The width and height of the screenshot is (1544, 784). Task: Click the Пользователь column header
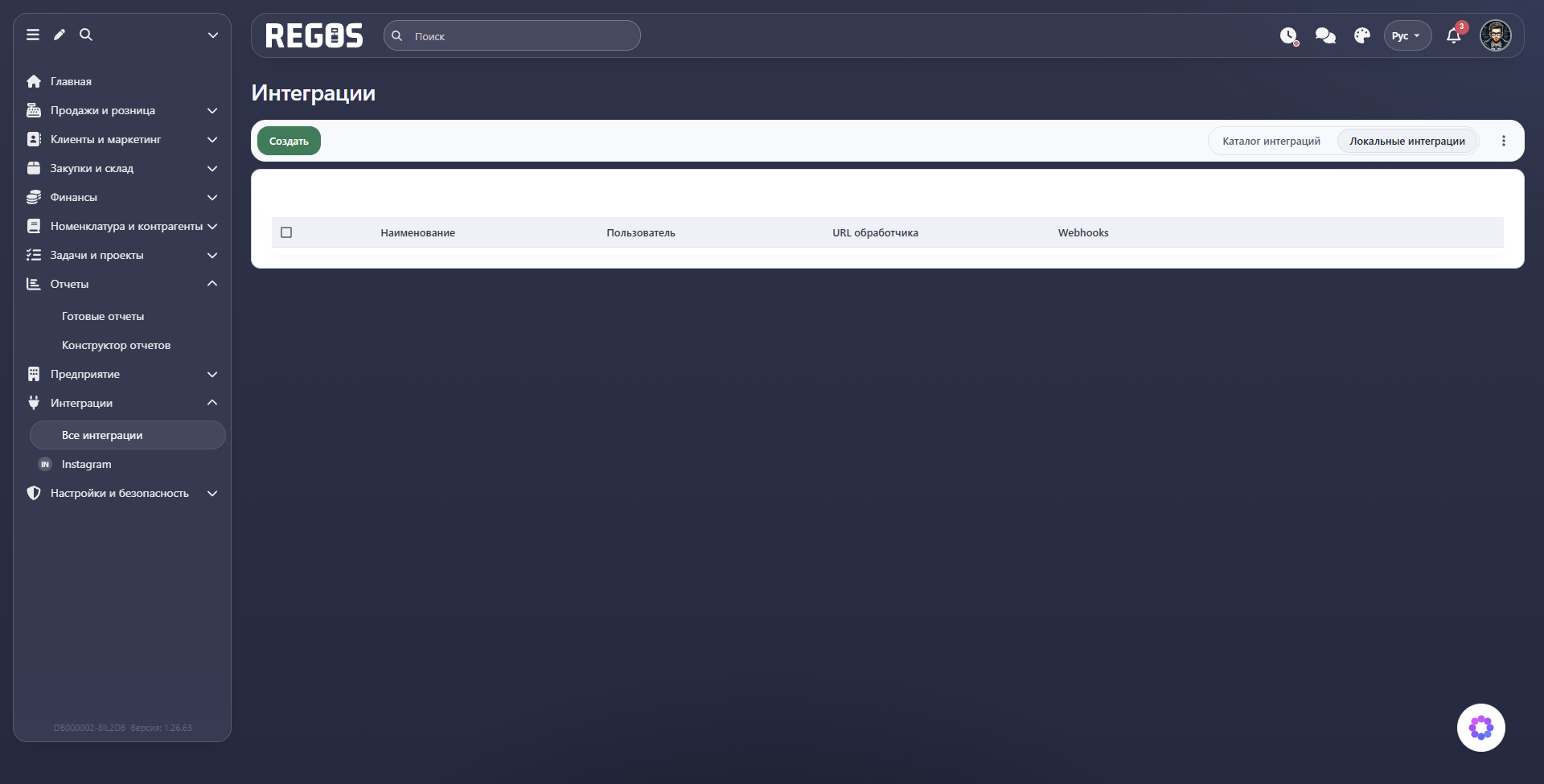641,232
